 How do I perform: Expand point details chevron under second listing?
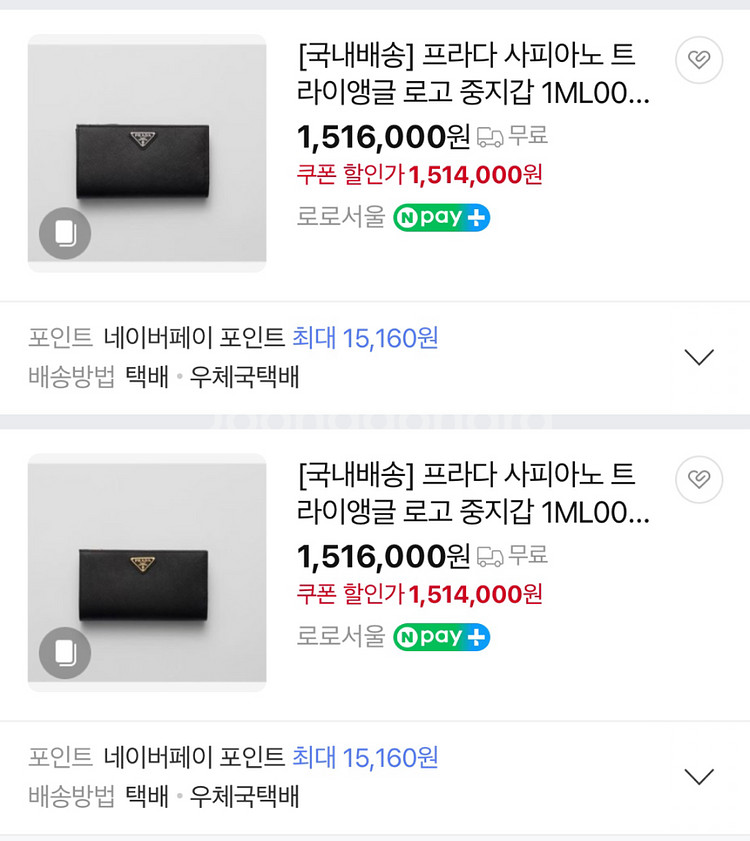coord(699,776)
